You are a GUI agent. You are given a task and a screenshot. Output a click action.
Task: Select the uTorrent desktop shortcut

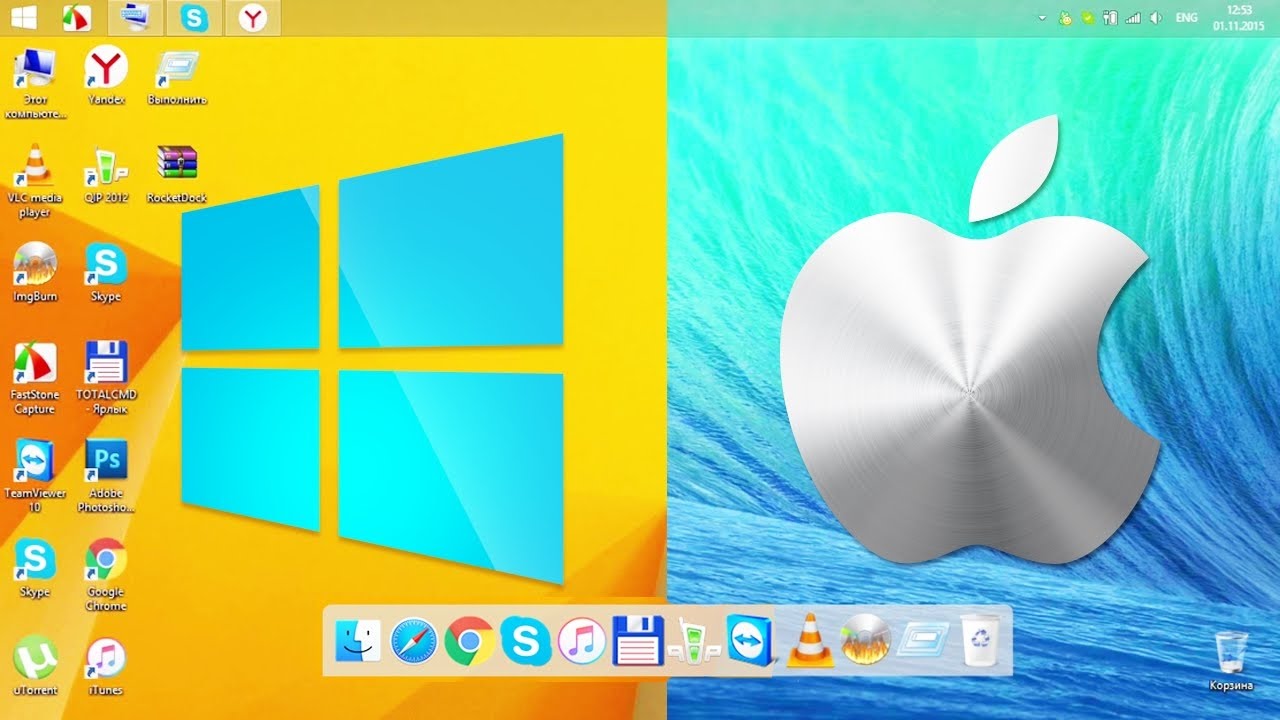tap(35, 667)
